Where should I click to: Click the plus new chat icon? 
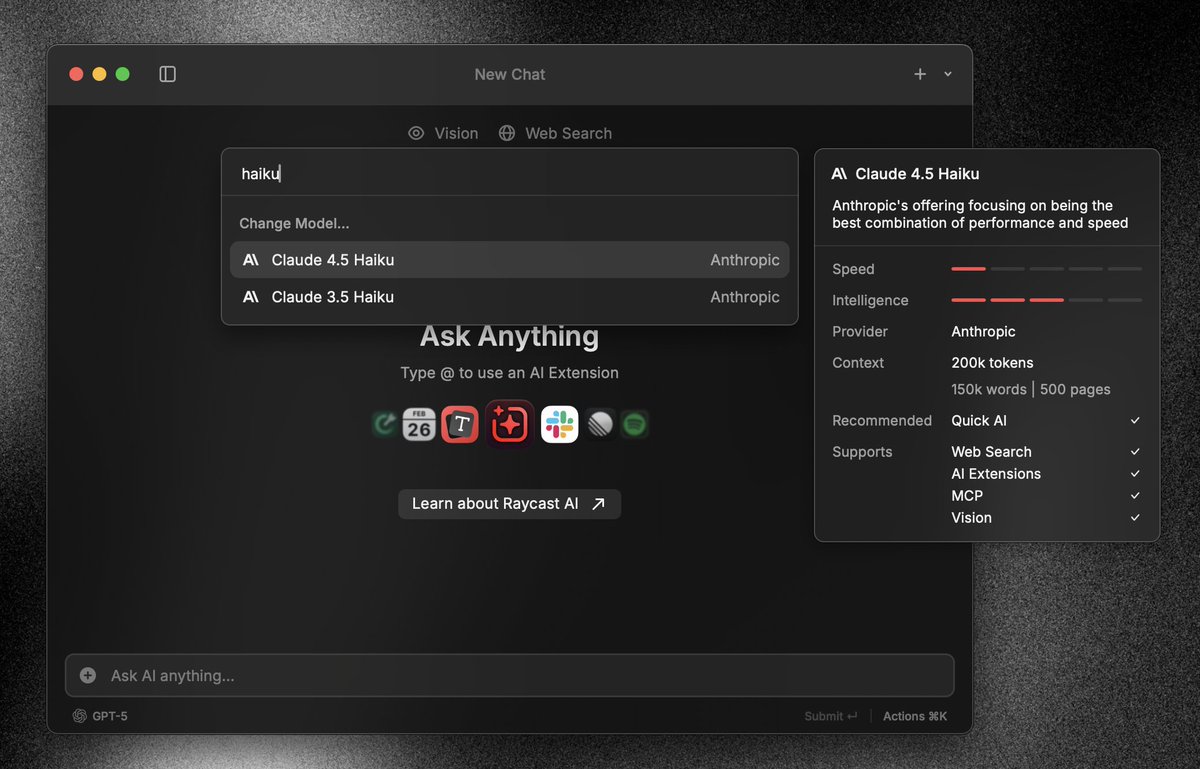[x=920, y=74]
